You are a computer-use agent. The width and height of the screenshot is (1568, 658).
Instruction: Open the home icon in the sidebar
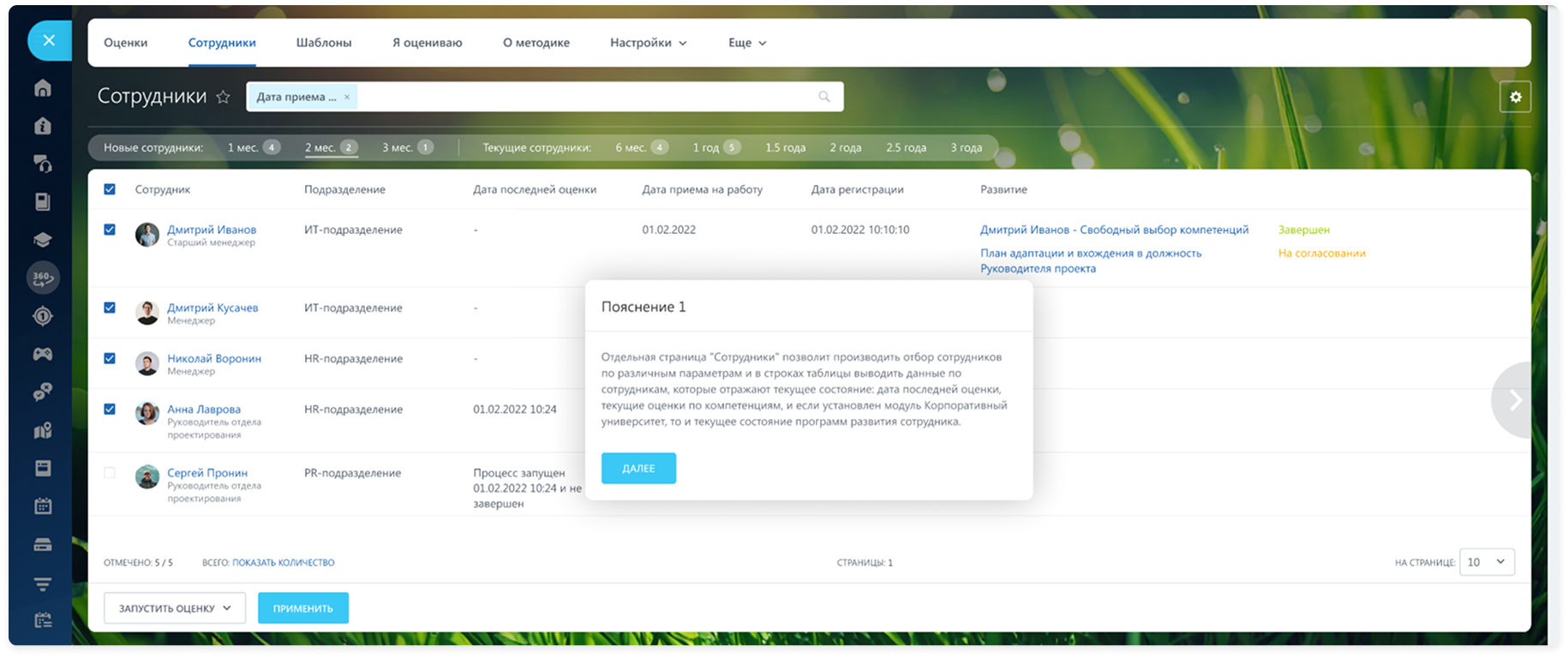43,88
